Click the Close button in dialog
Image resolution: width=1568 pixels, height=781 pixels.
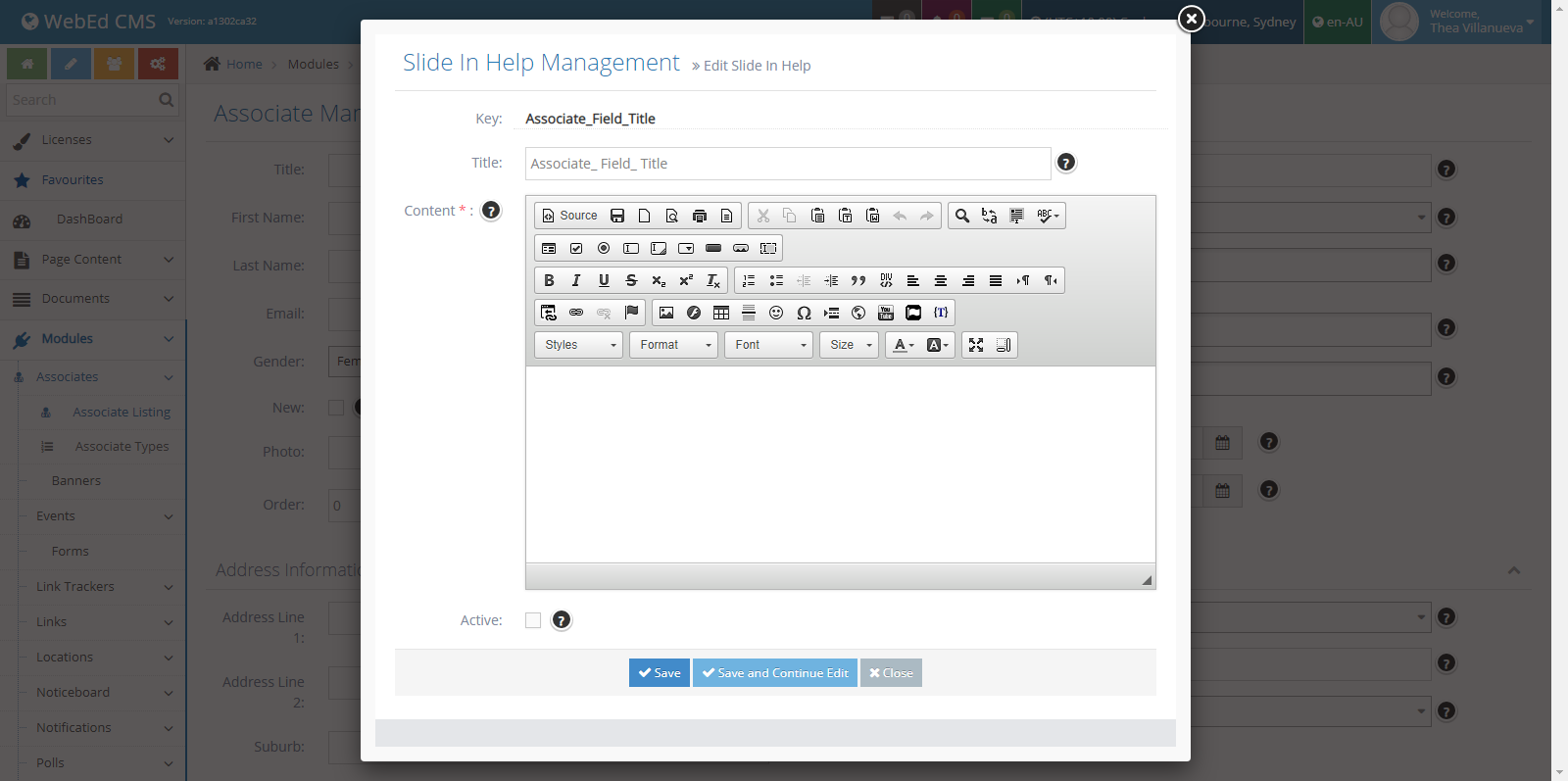click(891, 673)
